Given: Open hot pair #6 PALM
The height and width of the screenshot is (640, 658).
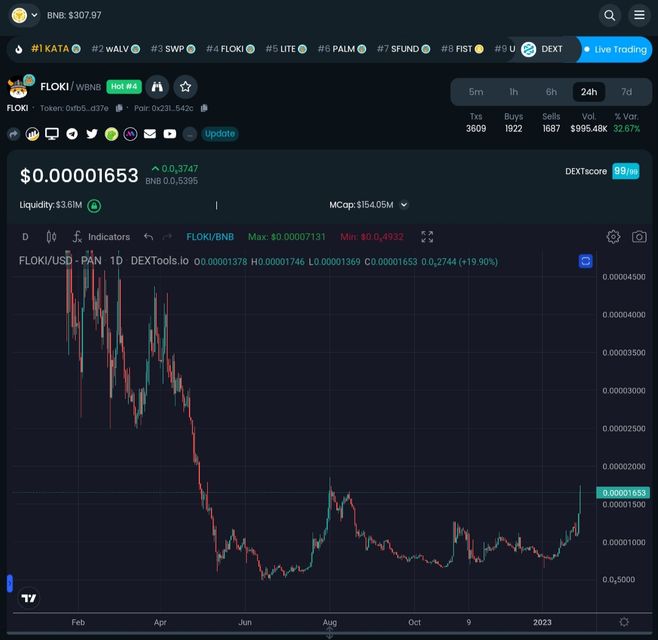Looking at the screenshot, I should point(342,49).
